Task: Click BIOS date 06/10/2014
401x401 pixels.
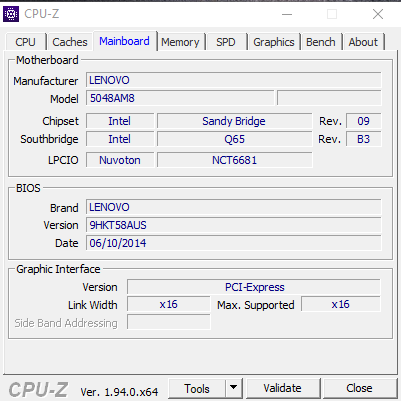Action: (x=233, y=243)
